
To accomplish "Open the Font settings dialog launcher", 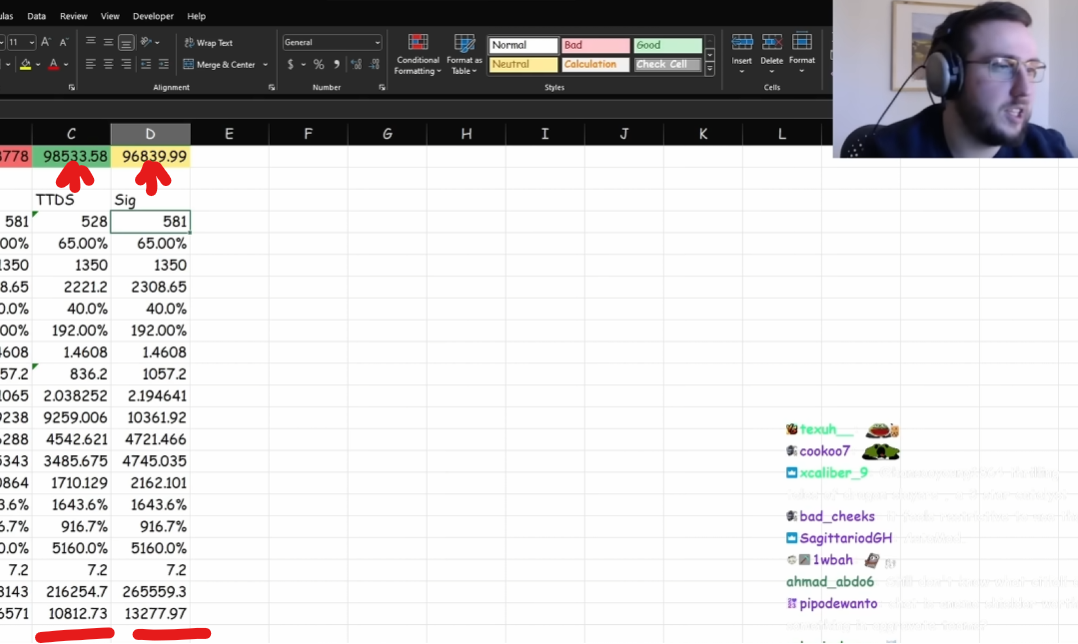I will tap(72, 88).
